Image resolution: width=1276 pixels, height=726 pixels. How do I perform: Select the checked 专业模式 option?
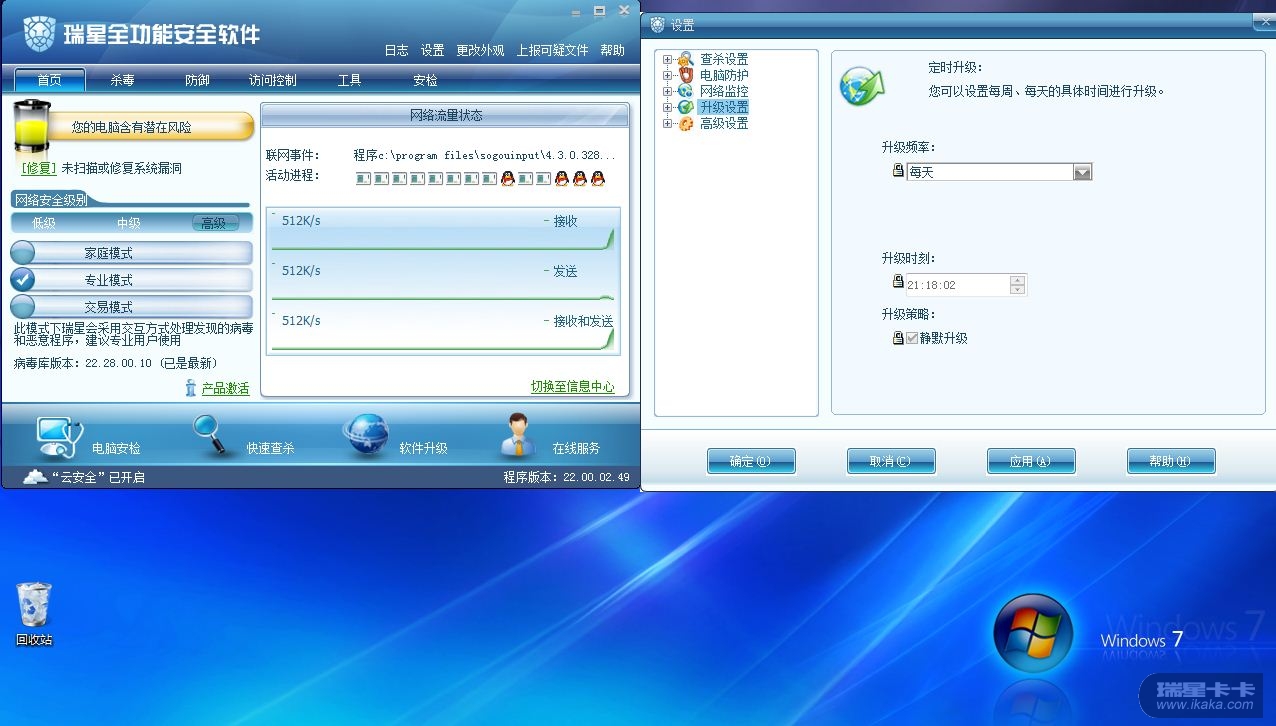click(x=131, y=280)
